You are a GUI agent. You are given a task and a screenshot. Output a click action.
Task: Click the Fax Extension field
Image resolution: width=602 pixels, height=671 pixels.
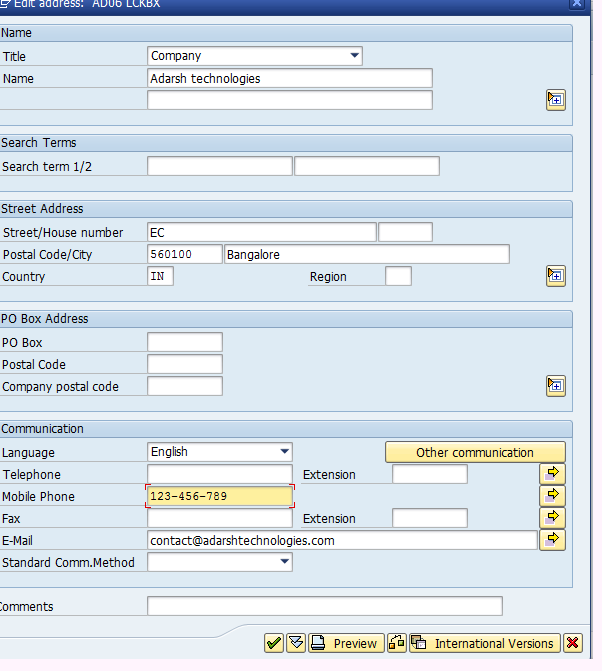(x=430, y=518)
